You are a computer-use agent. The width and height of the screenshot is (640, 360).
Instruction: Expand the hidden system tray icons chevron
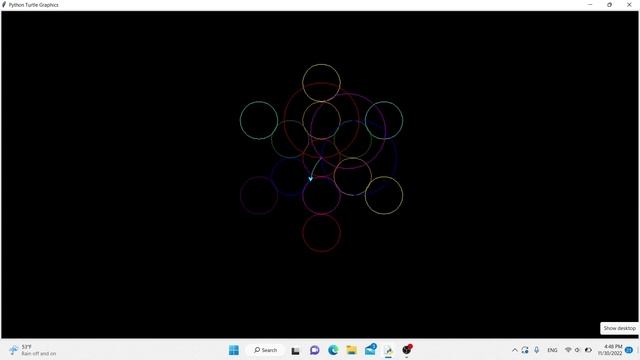515,350
